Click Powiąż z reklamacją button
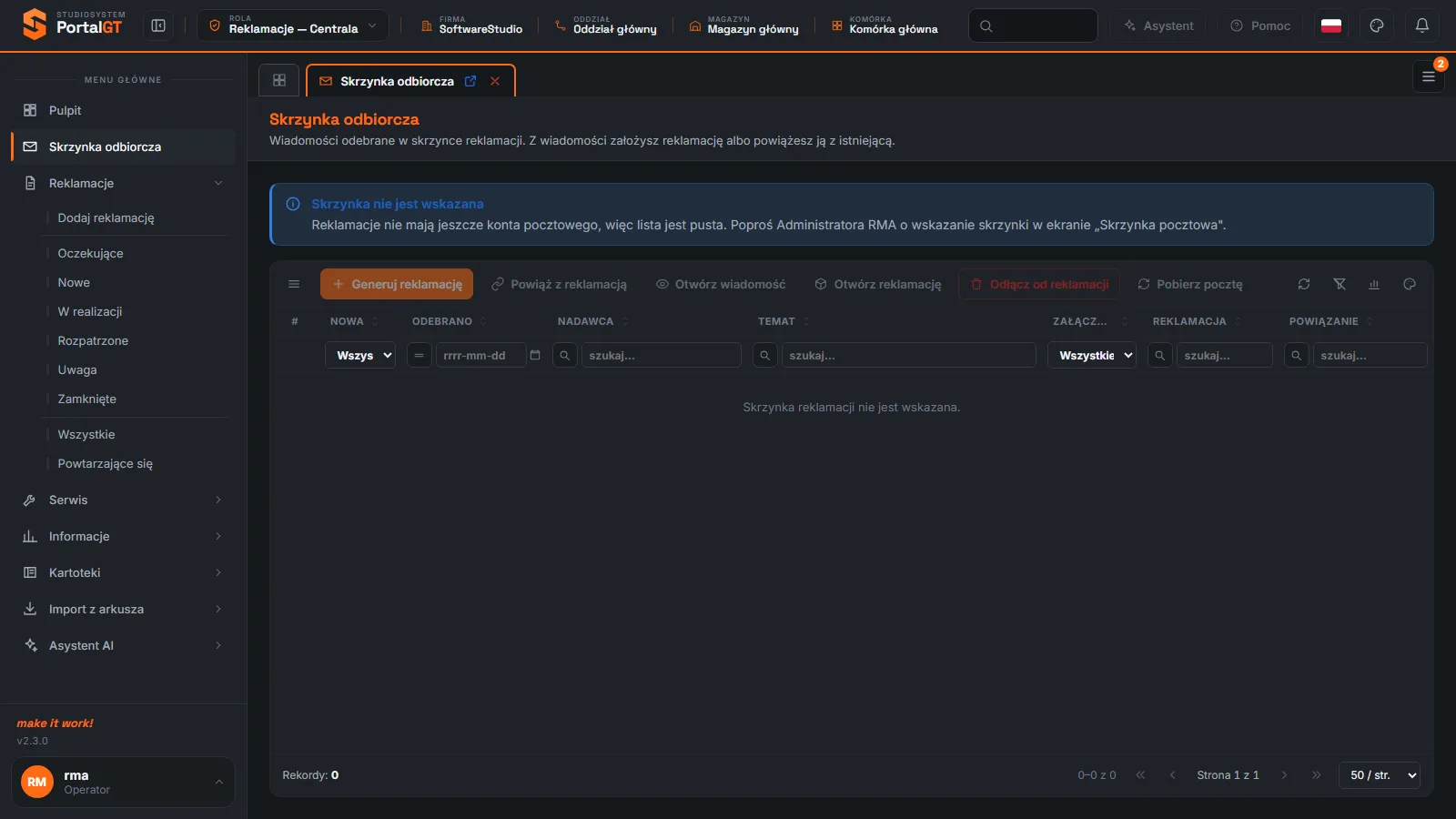The height and width of the screenshot is (819, 1456). 559,284
